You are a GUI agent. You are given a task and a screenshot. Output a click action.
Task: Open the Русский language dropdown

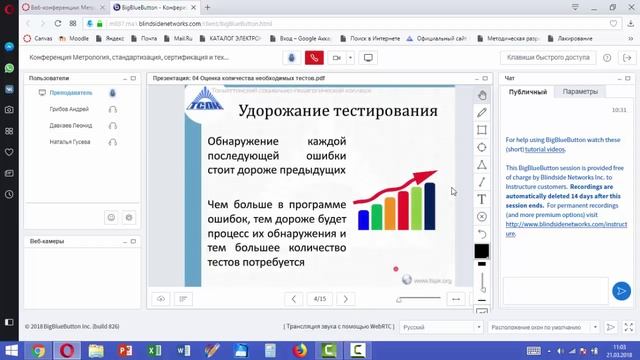coord(441,327)
